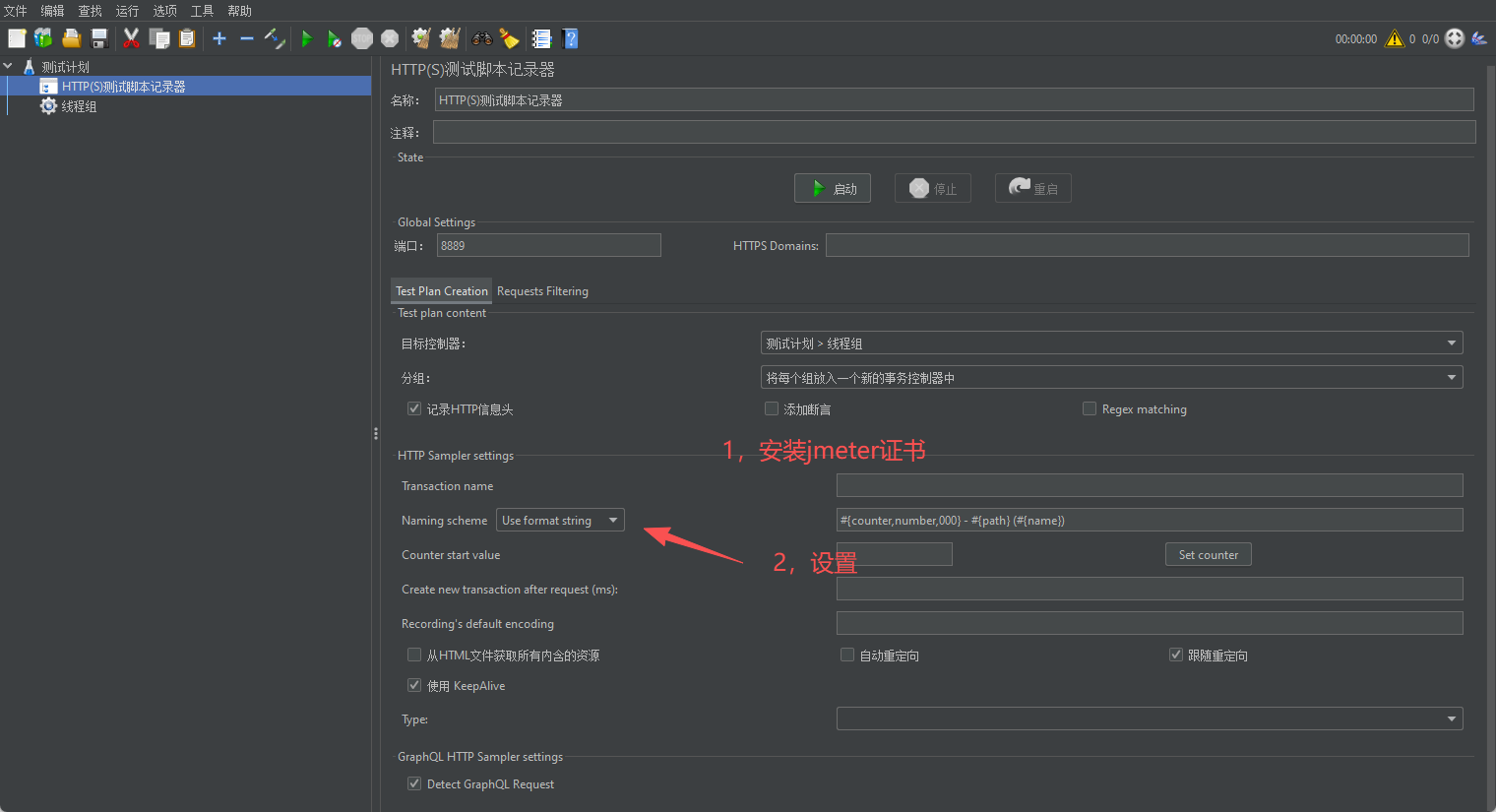The height and width of the screenshot is (812, 1496).
Task: Enable the Regex matching checkbox
Action: coord(1090,408)
